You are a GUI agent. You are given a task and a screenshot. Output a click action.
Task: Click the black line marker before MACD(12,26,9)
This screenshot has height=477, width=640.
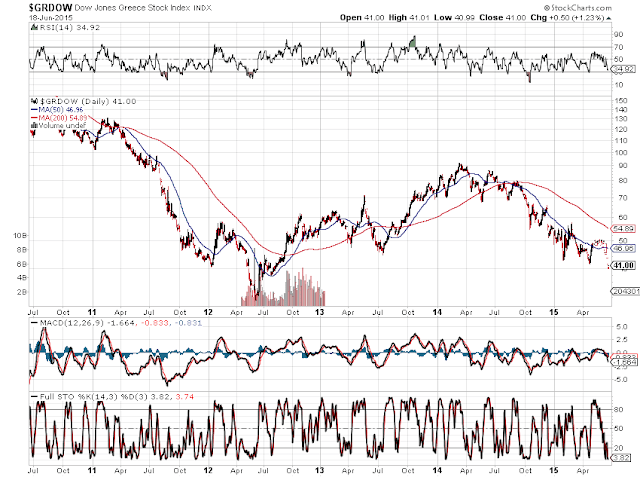coord(35,323)
